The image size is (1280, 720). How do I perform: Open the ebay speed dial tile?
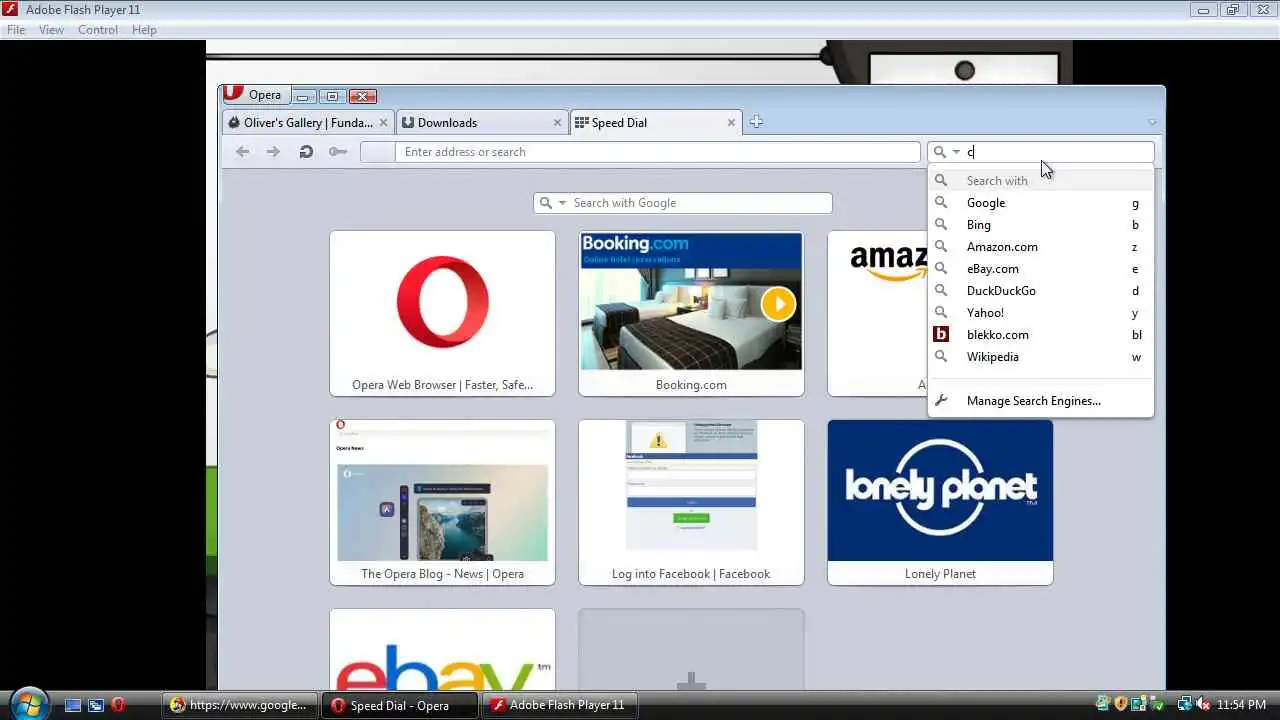click(x=442, y=649)
